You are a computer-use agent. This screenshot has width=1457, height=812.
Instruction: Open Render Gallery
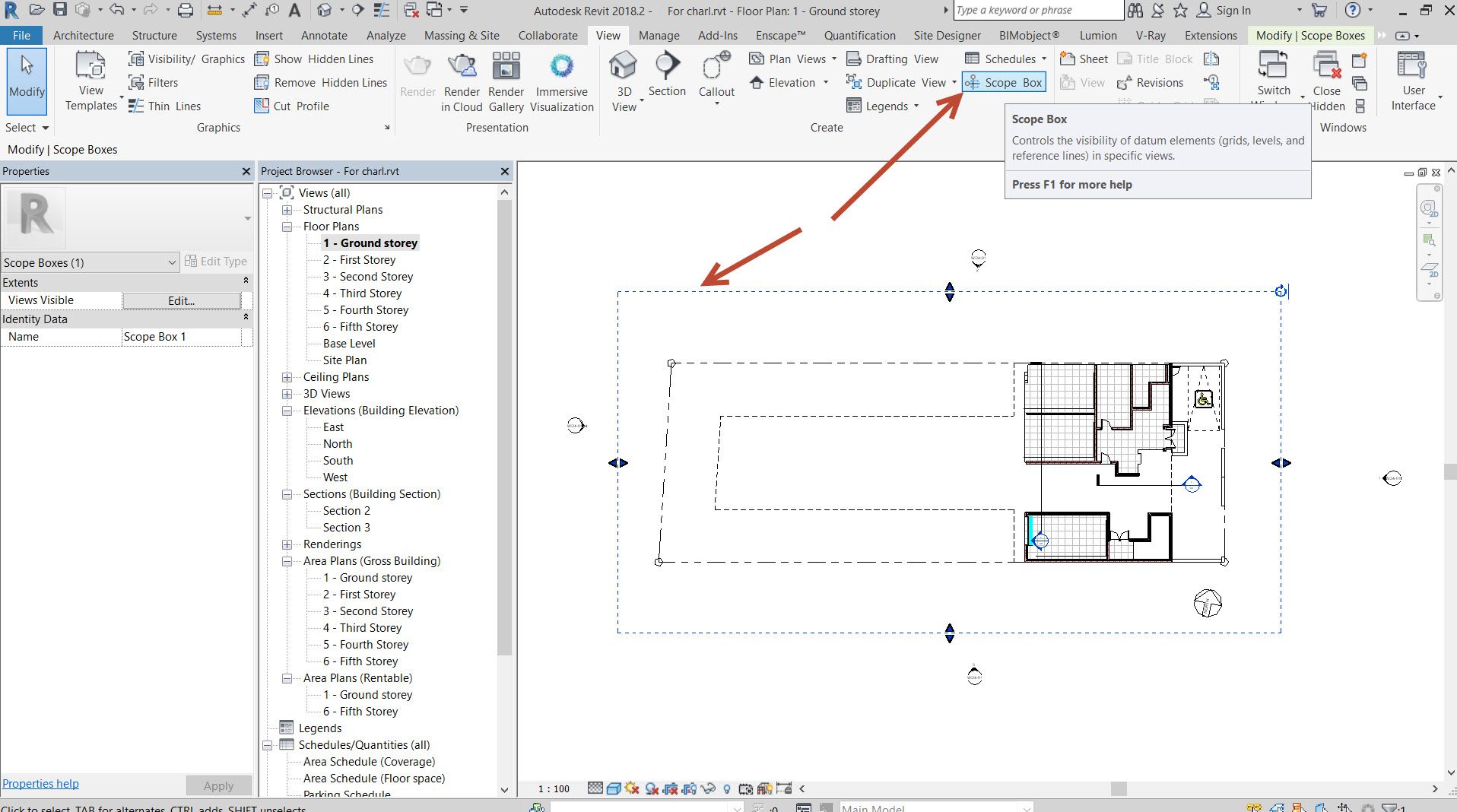506,82
